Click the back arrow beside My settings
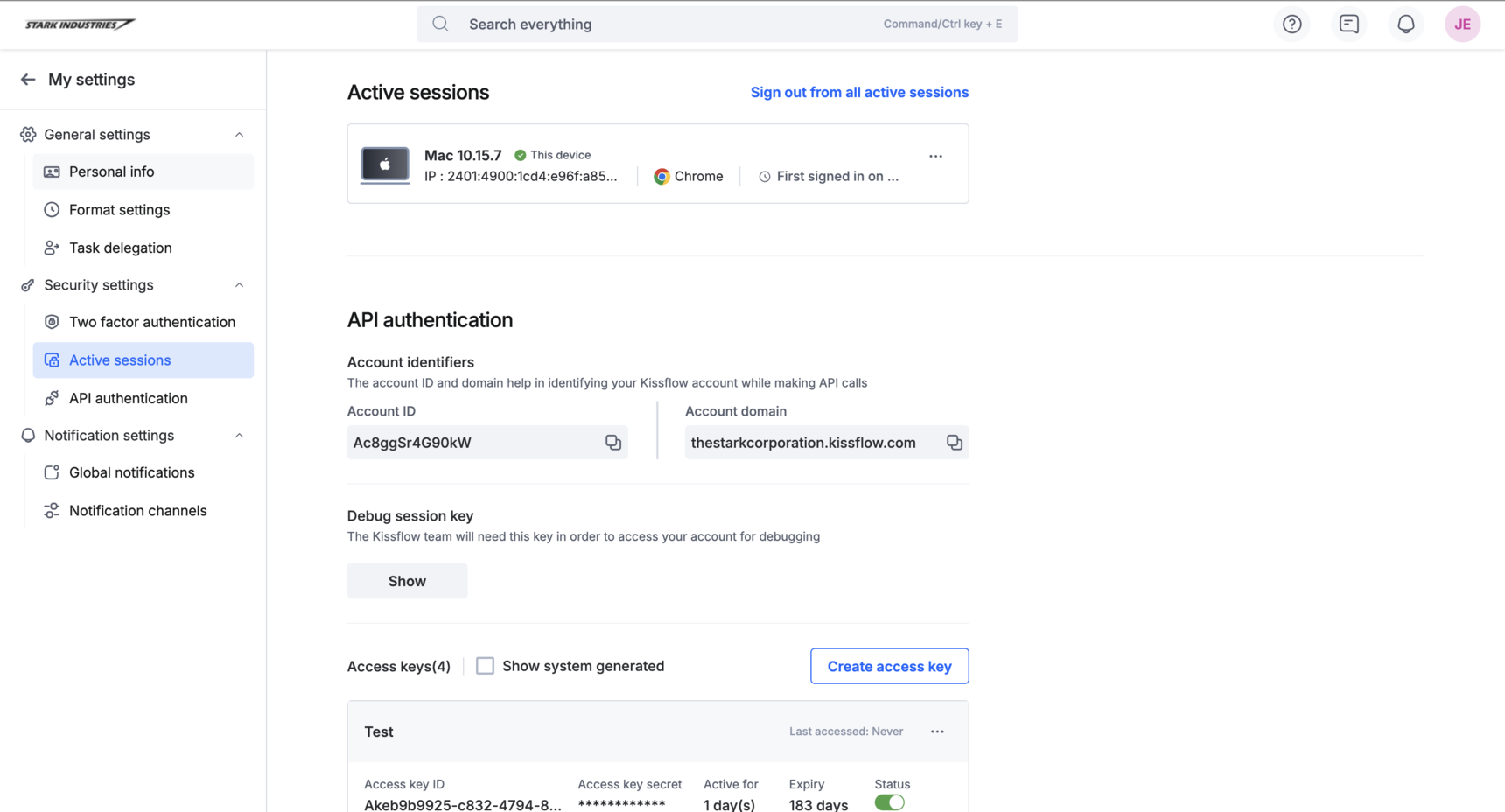The height and width of the screenshot is (812, 1505). click(x=28, y=80)
